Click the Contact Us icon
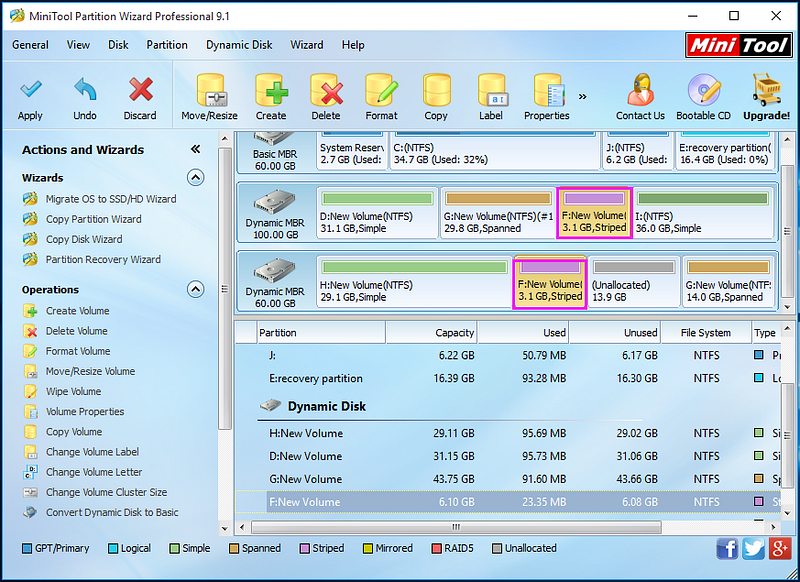 (640, 90)
